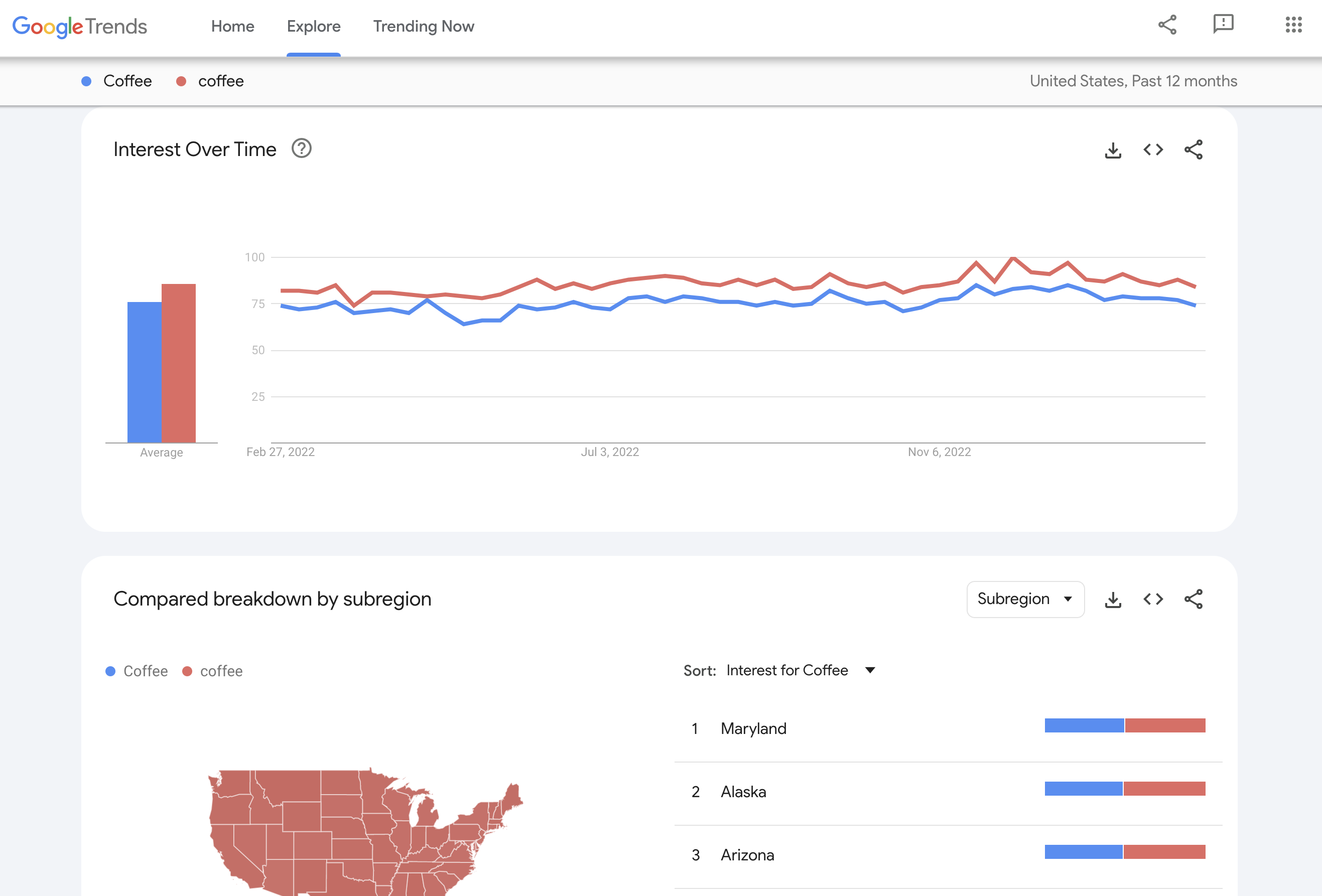
Task: Select the Explore tab
Action: point(313,25)
